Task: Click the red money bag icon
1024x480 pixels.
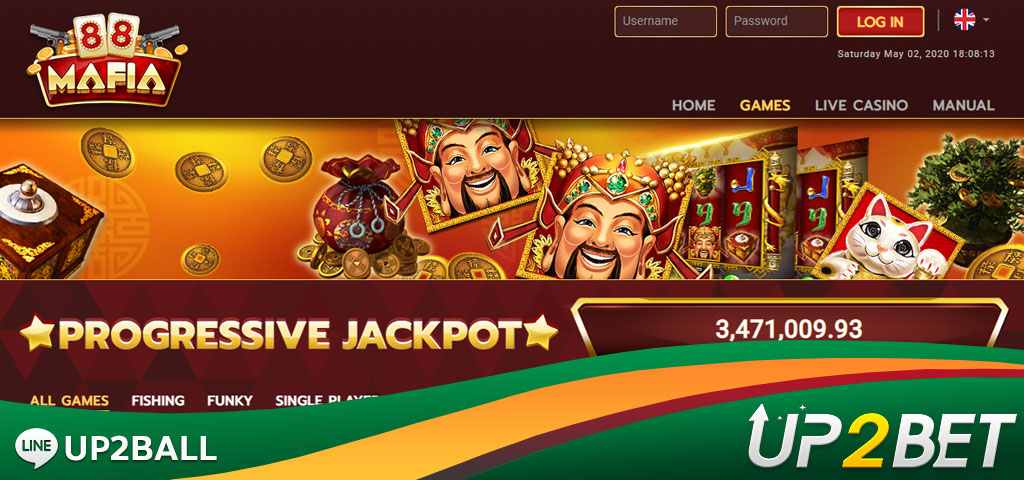Action: [356, 206]
